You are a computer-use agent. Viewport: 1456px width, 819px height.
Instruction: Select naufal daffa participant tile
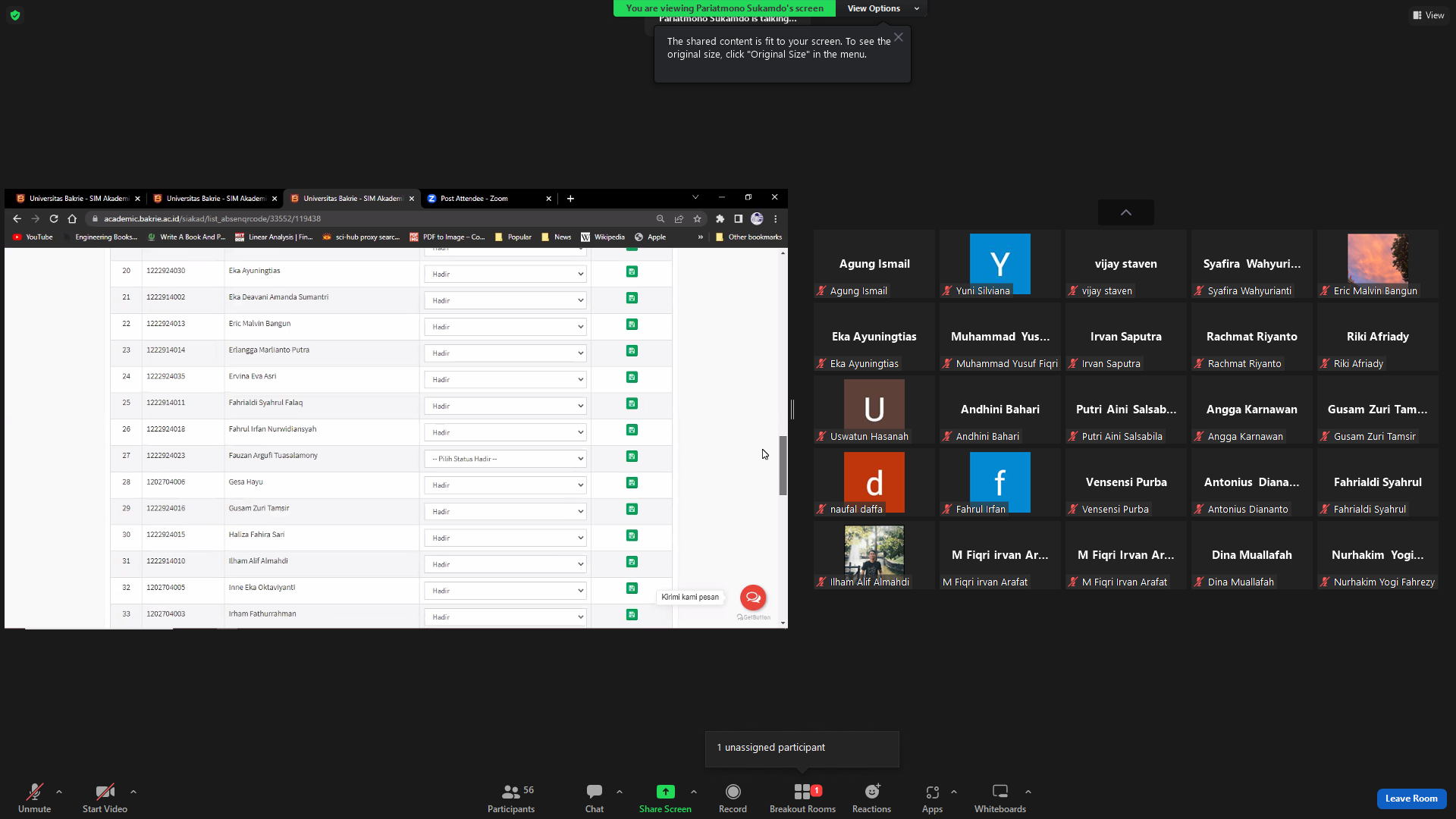click(x=874, y=482)
